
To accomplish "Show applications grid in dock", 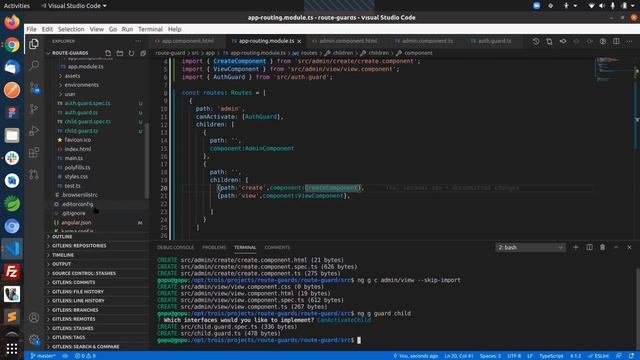I will click(12, 348).
